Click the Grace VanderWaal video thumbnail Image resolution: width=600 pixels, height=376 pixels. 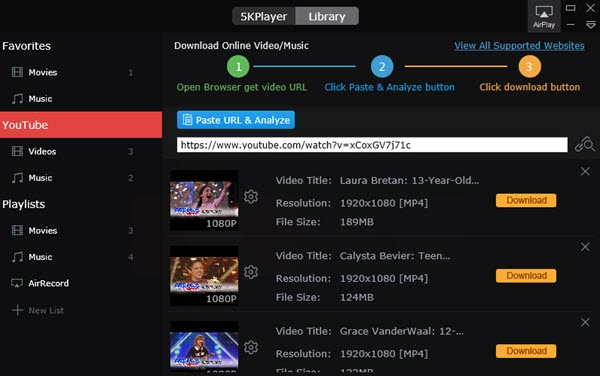[x=204, y=347]
